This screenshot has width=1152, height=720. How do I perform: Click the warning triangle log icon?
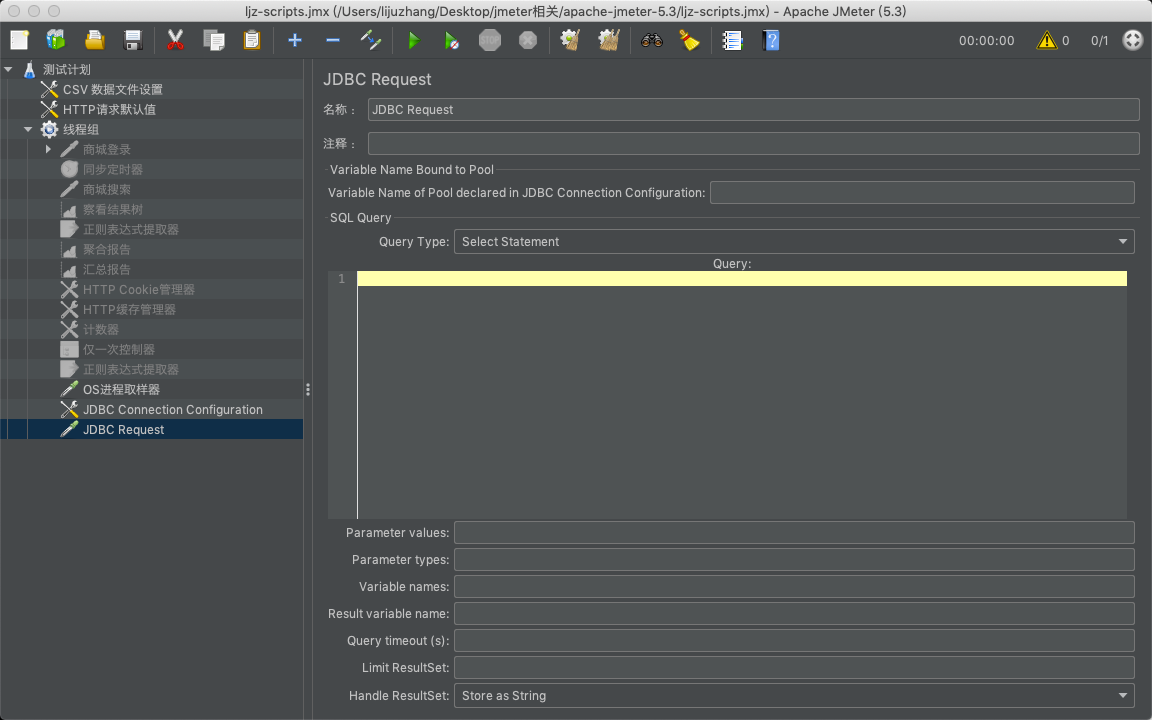click(x=1046, y=40)
